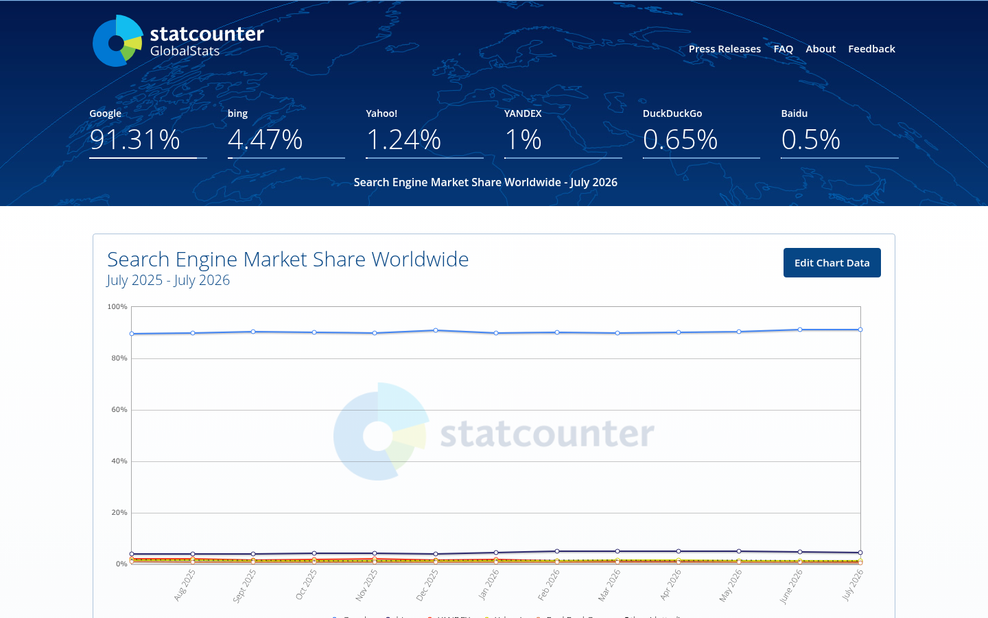
Task: Select the Yahoo! 1.24% stat
Action: (x=425, y=133)
